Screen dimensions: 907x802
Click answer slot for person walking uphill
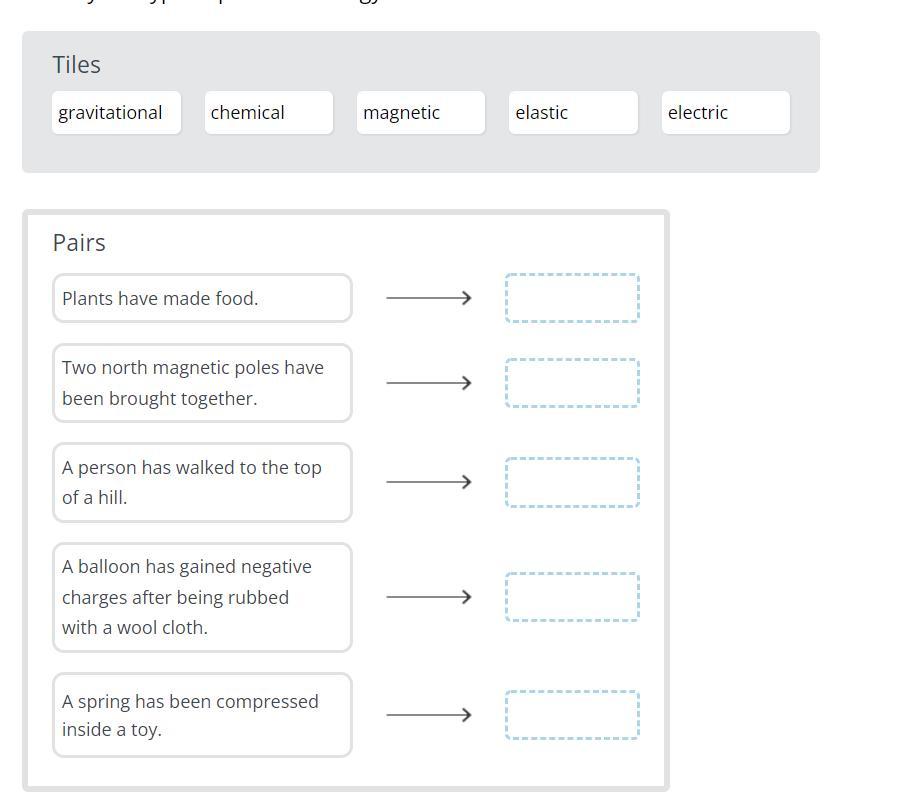click(572, 482)
